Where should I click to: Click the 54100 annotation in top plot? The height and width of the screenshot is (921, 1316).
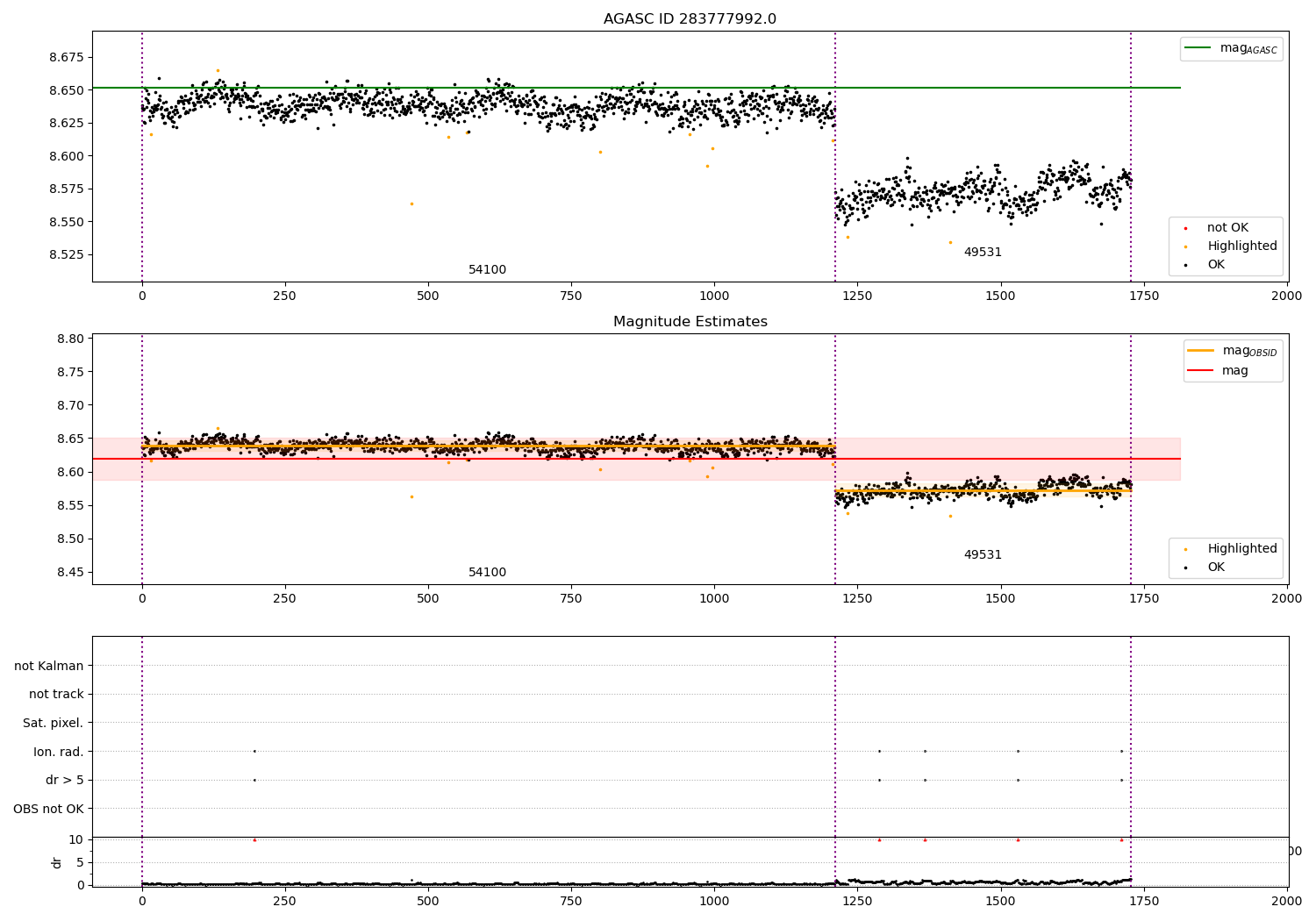[487, 270]
